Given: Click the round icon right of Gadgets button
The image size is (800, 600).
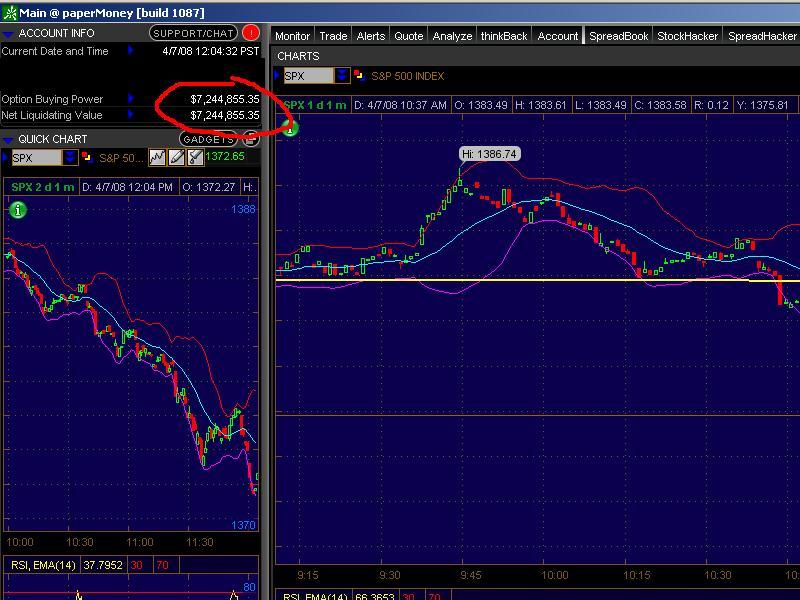Looking at the screenshot, I should click(250, 139).
